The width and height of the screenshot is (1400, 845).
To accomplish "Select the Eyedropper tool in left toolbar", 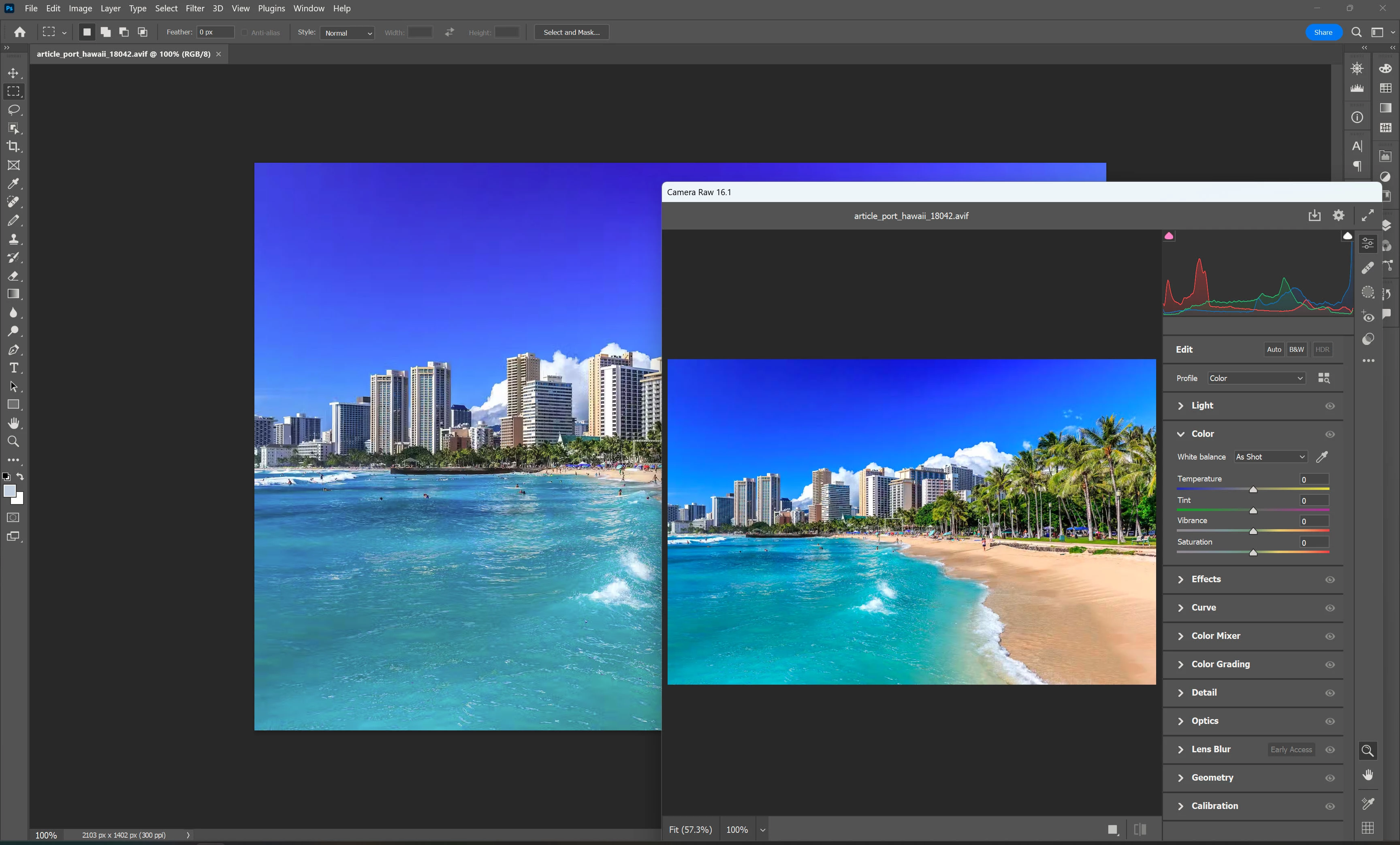I will pos(14,183).
